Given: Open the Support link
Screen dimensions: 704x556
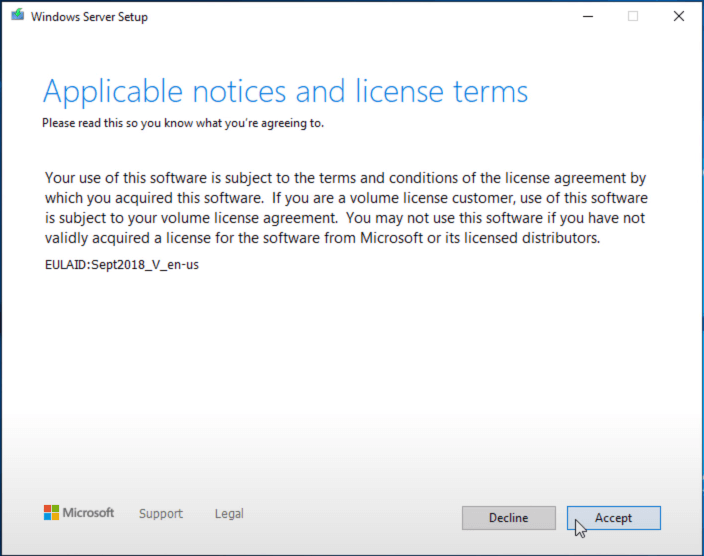Looking at the screenshot, I should [x=161, y=514].
